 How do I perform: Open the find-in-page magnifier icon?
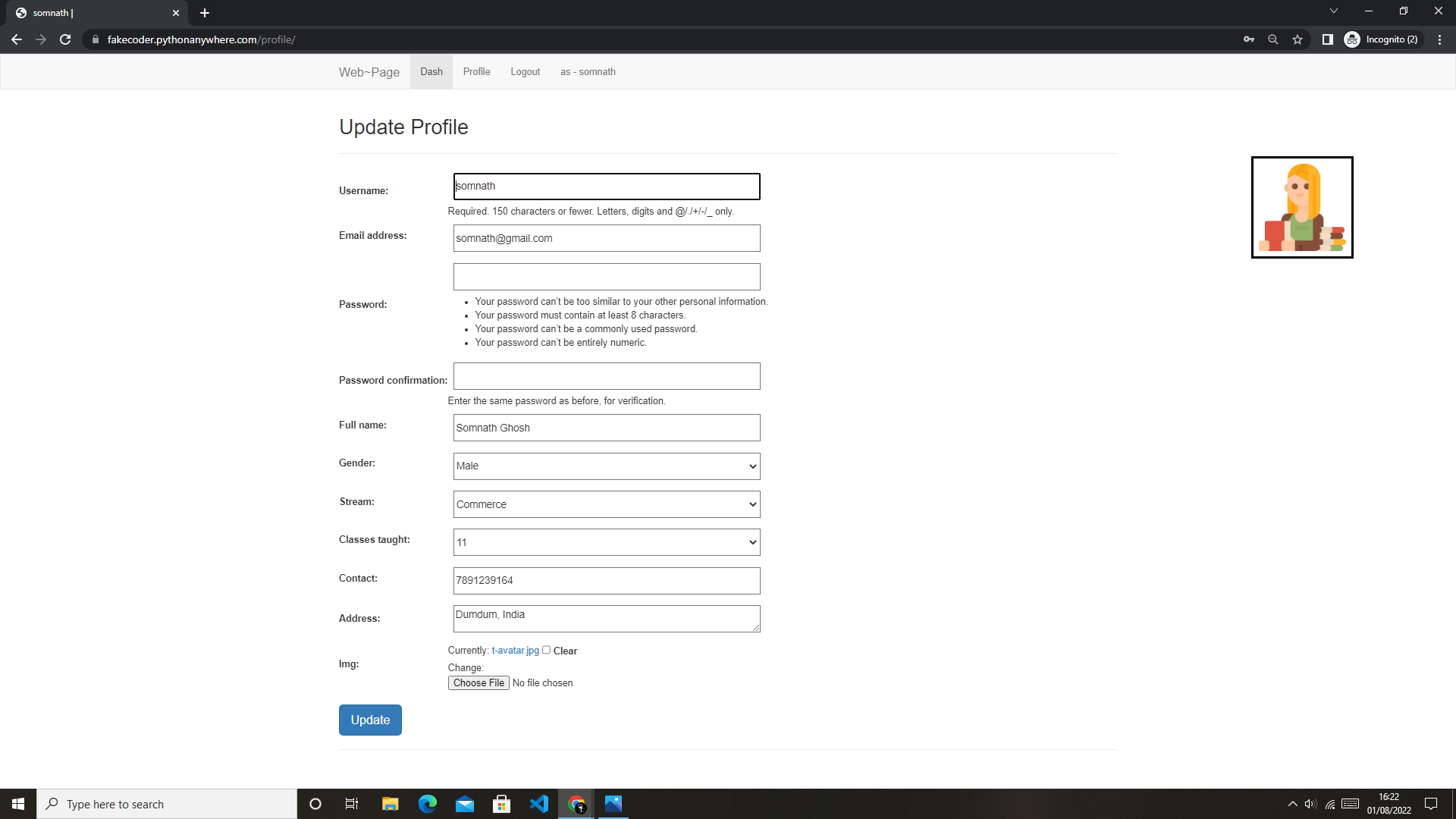pos(1273,39)
